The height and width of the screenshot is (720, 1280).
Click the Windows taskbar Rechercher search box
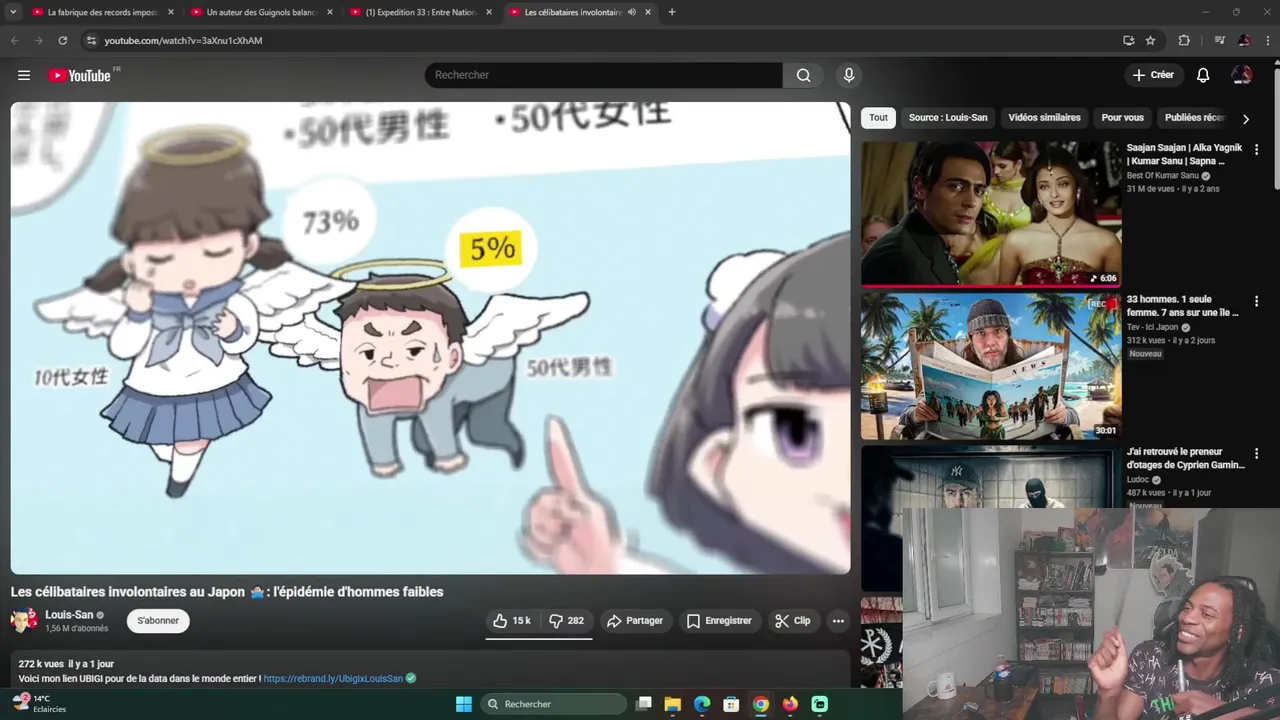click(553, 704)
